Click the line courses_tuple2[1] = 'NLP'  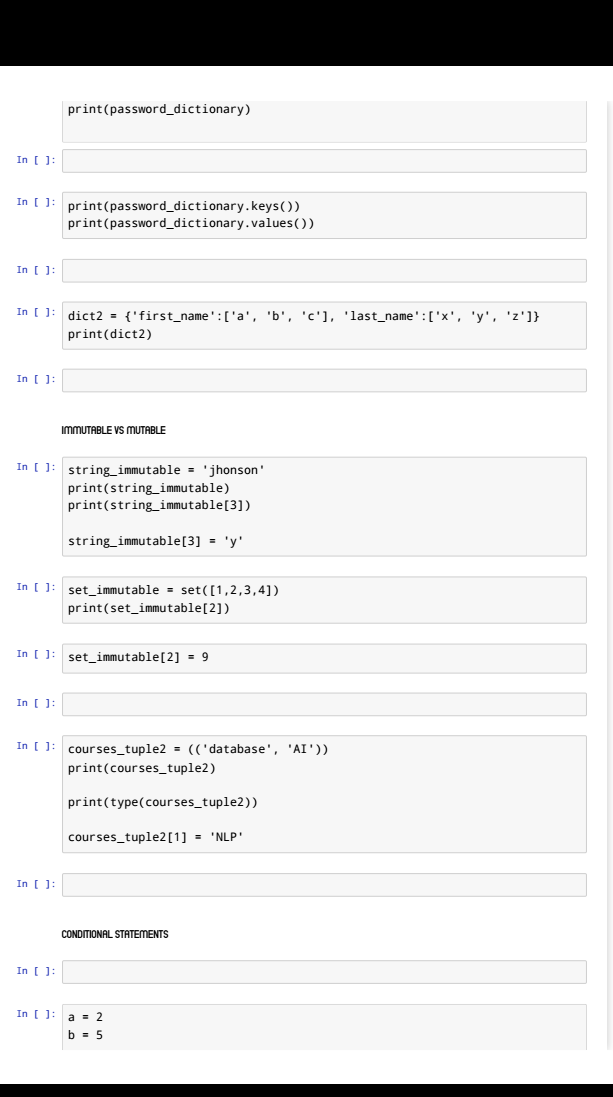click(x=155, y=837)
